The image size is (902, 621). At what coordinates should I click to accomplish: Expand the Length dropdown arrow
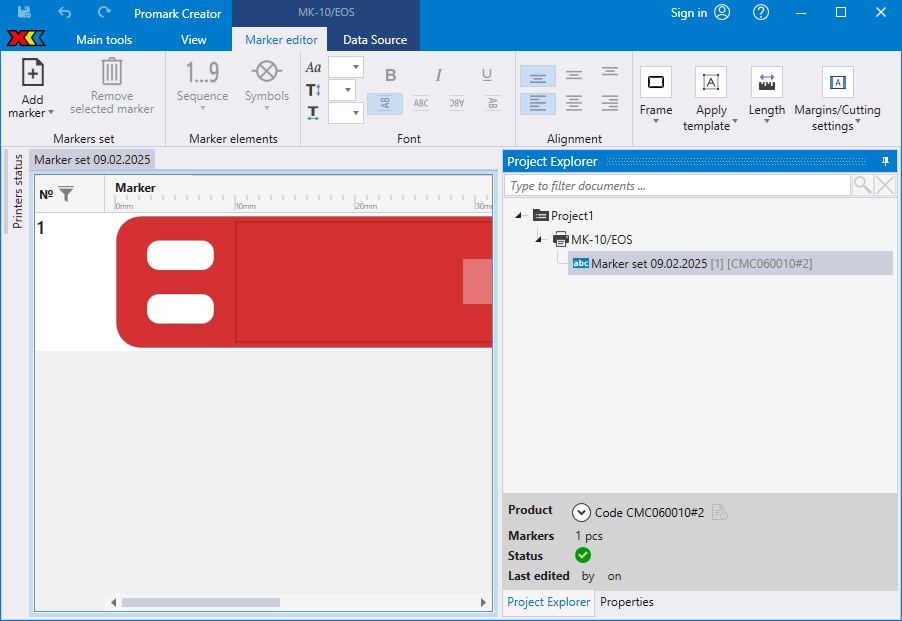click(767, 121)
